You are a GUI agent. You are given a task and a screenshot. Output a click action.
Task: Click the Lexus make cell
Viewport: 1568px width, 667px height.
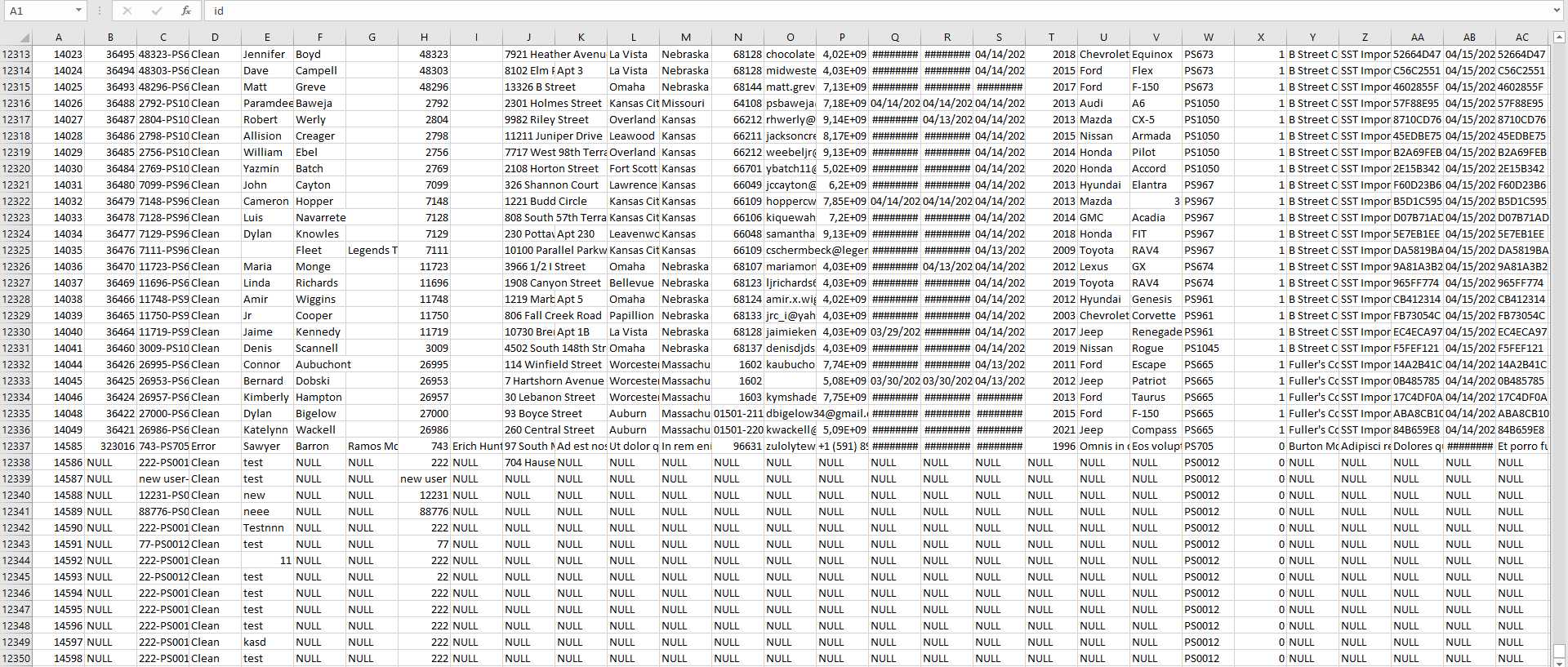tap(1103, 266)
